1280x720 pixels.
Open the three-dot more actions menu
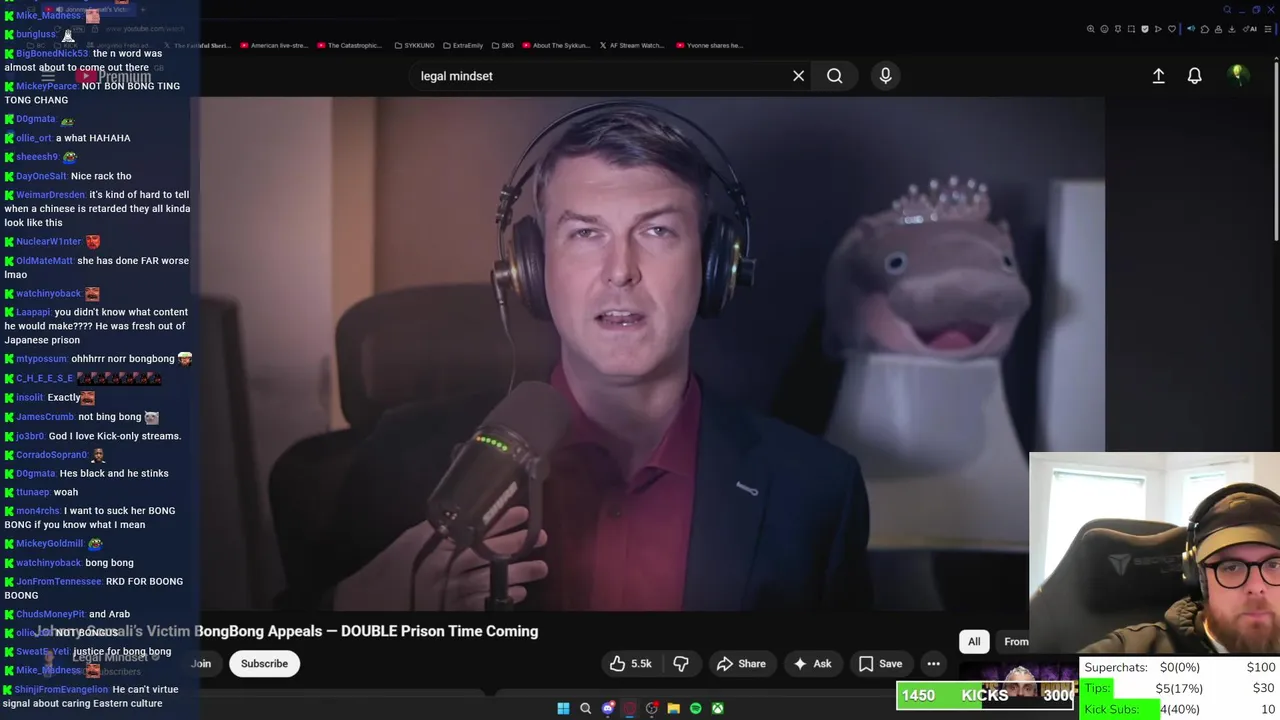(933, 663)
